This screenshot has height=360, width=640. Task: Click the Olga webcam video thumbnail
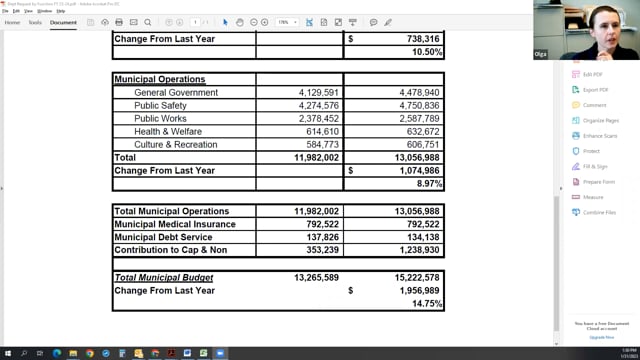(587, 30)
